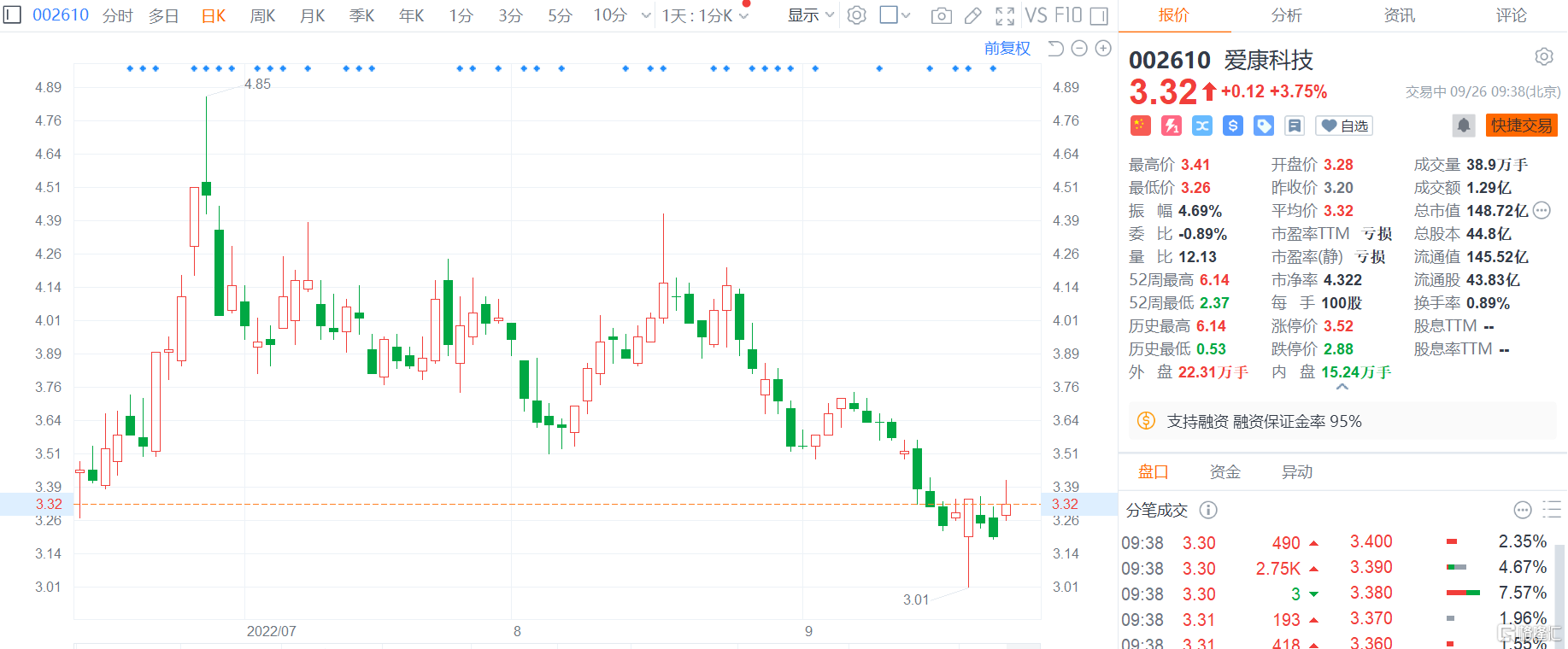Screen dimensions: 1568x649
Task: Click the China flag market icon
Action: (x=1140, y=126)
